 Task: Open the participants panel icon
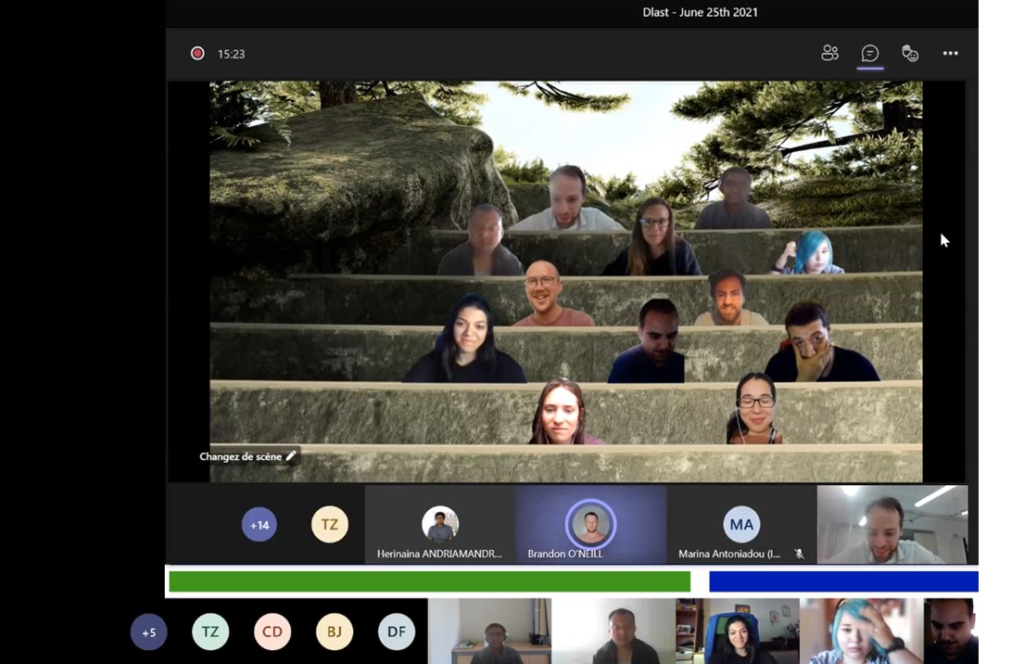(x=829, y=53)
